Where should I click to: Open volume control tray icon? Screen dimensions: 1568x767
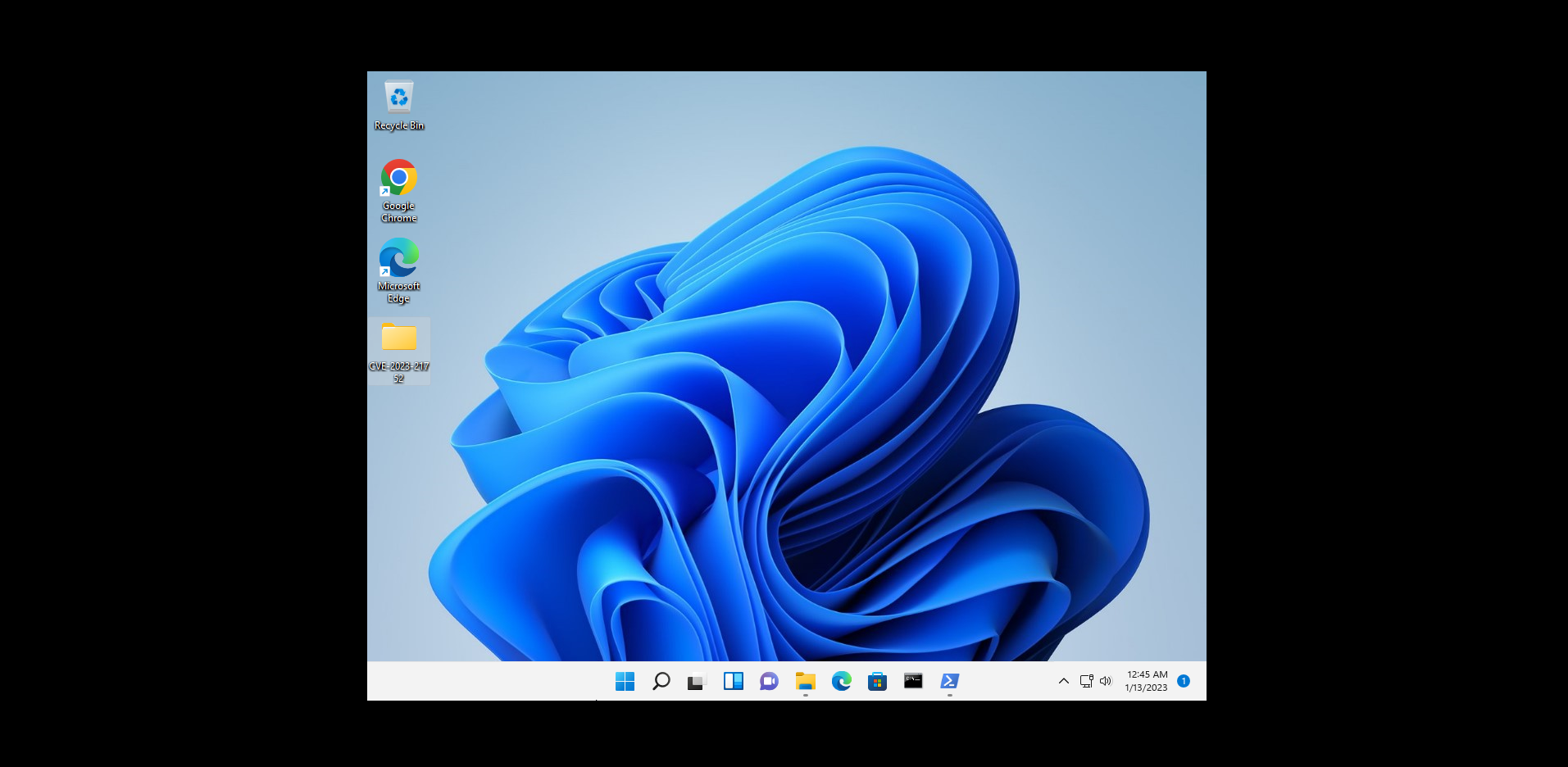point(1105,681)
